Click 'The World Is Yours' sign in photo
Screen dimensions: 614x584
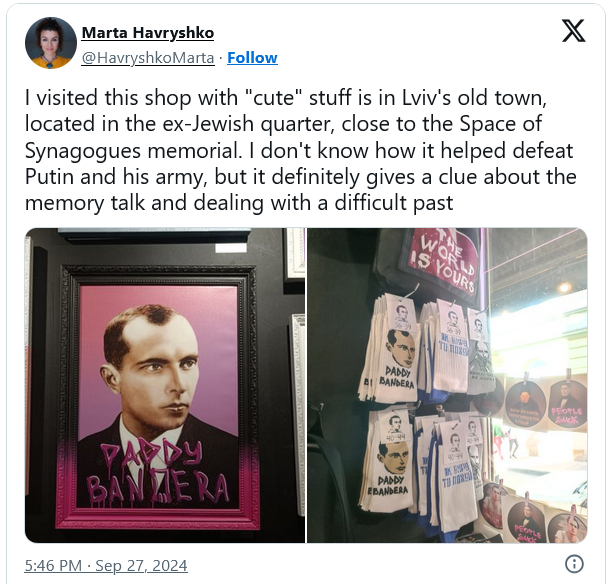pyautogui.click(x=442, y=263)
